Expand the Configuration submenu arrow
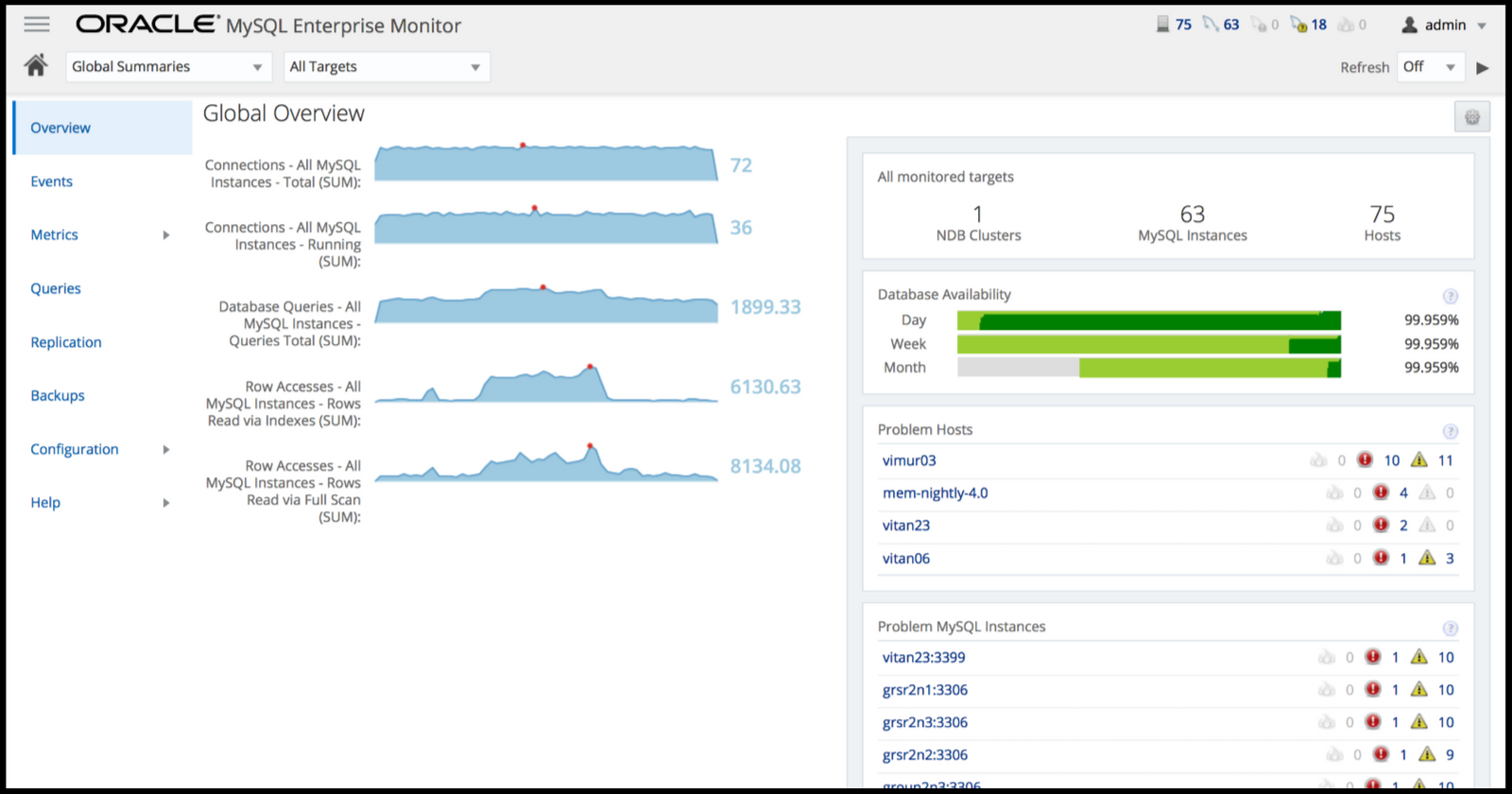Viewport: 1512px width, 794px height. point(166,450)
